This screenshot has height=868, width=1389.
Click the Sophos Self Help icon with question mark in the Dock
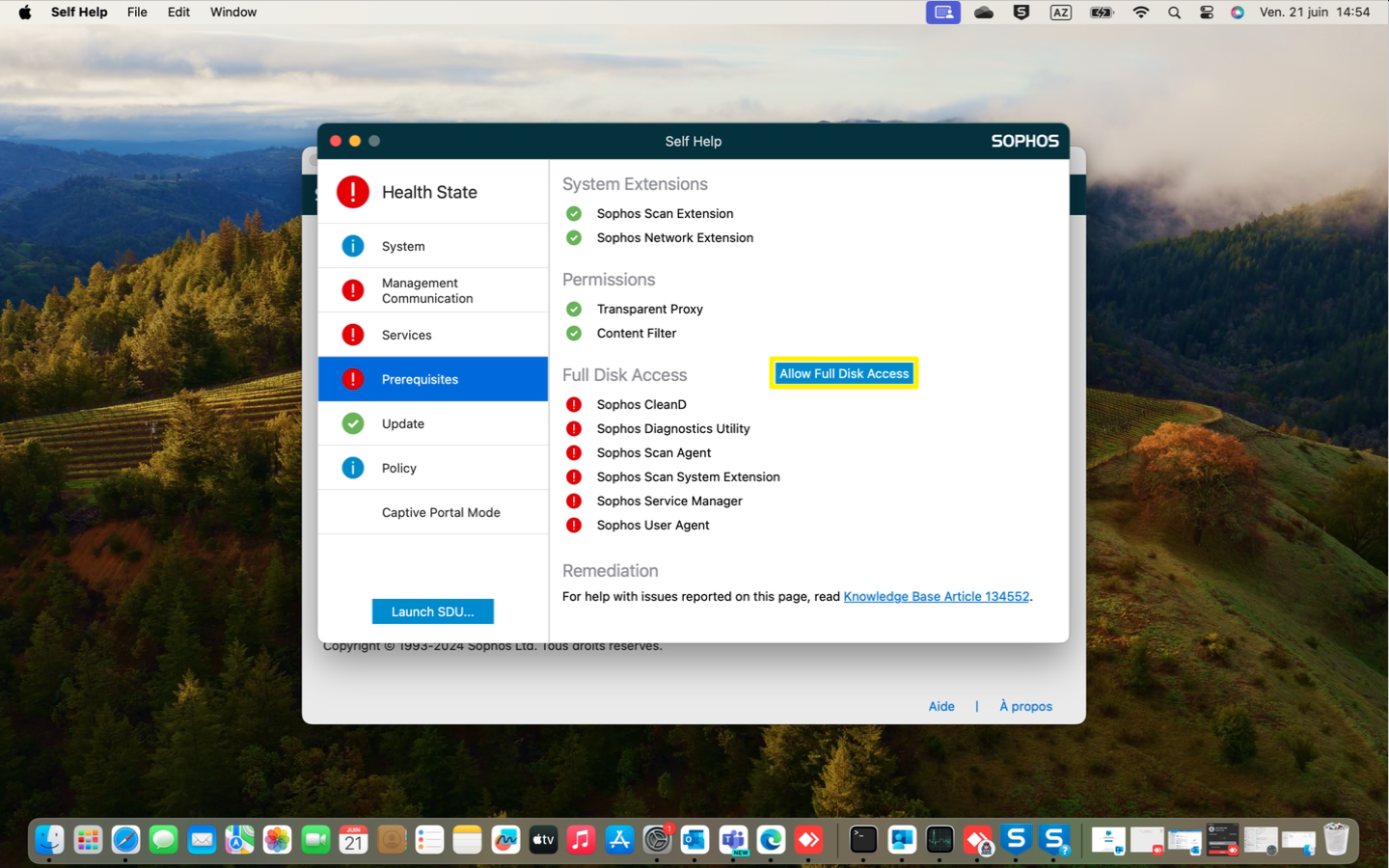(1054, 840)
